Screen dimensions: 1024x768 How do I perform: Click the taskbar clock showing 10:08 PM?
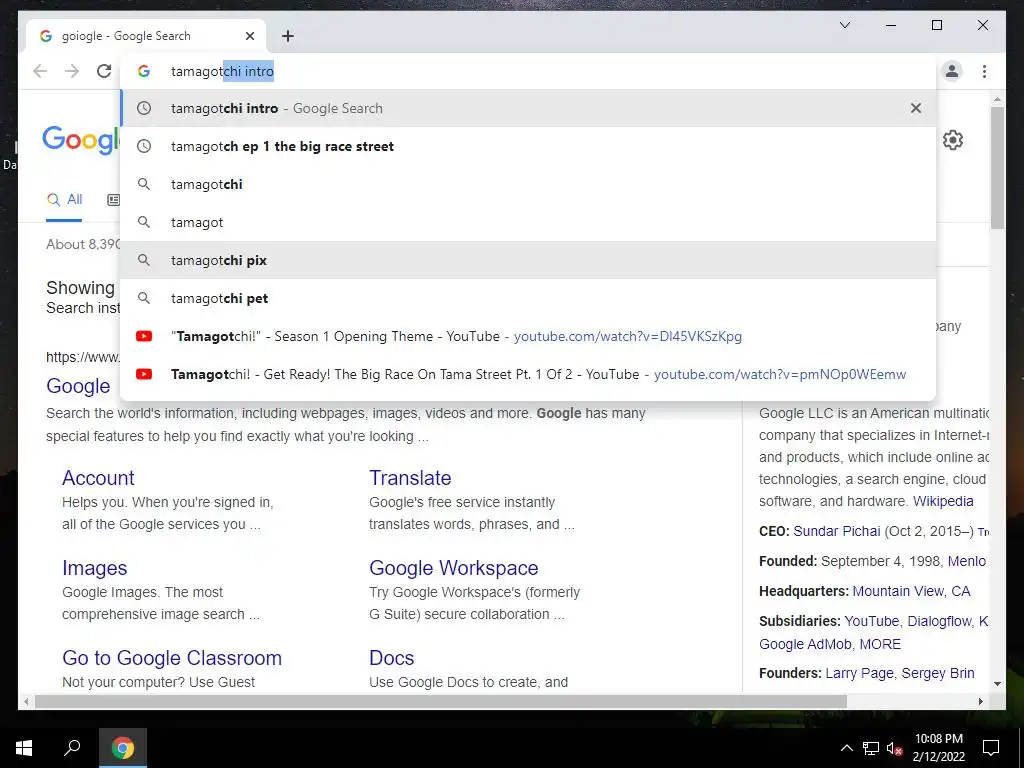pos(938,748)
